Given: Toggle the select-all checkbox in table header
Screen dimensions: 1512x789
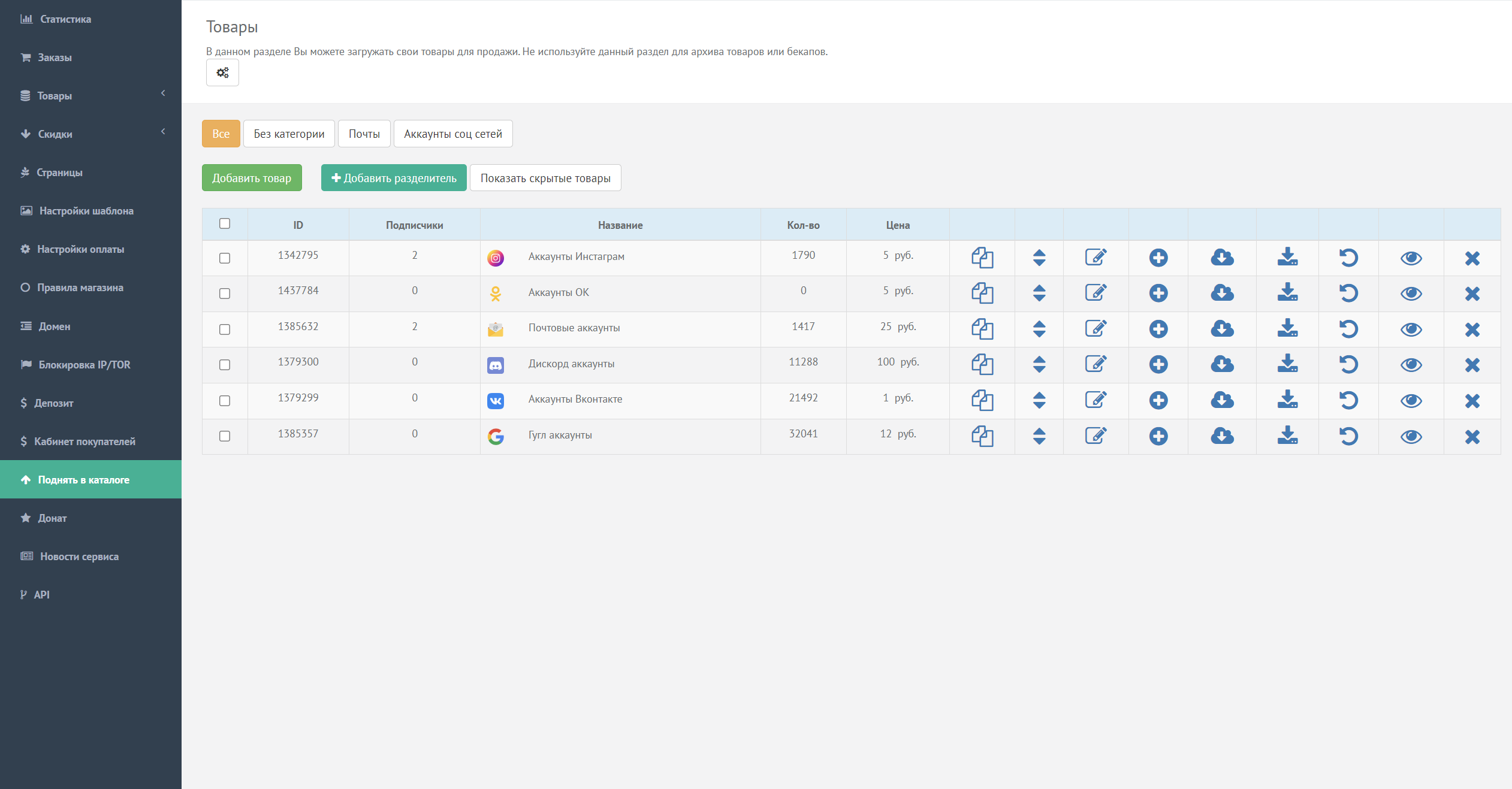Looking at the screenshot, I should (x=225, y=223).
